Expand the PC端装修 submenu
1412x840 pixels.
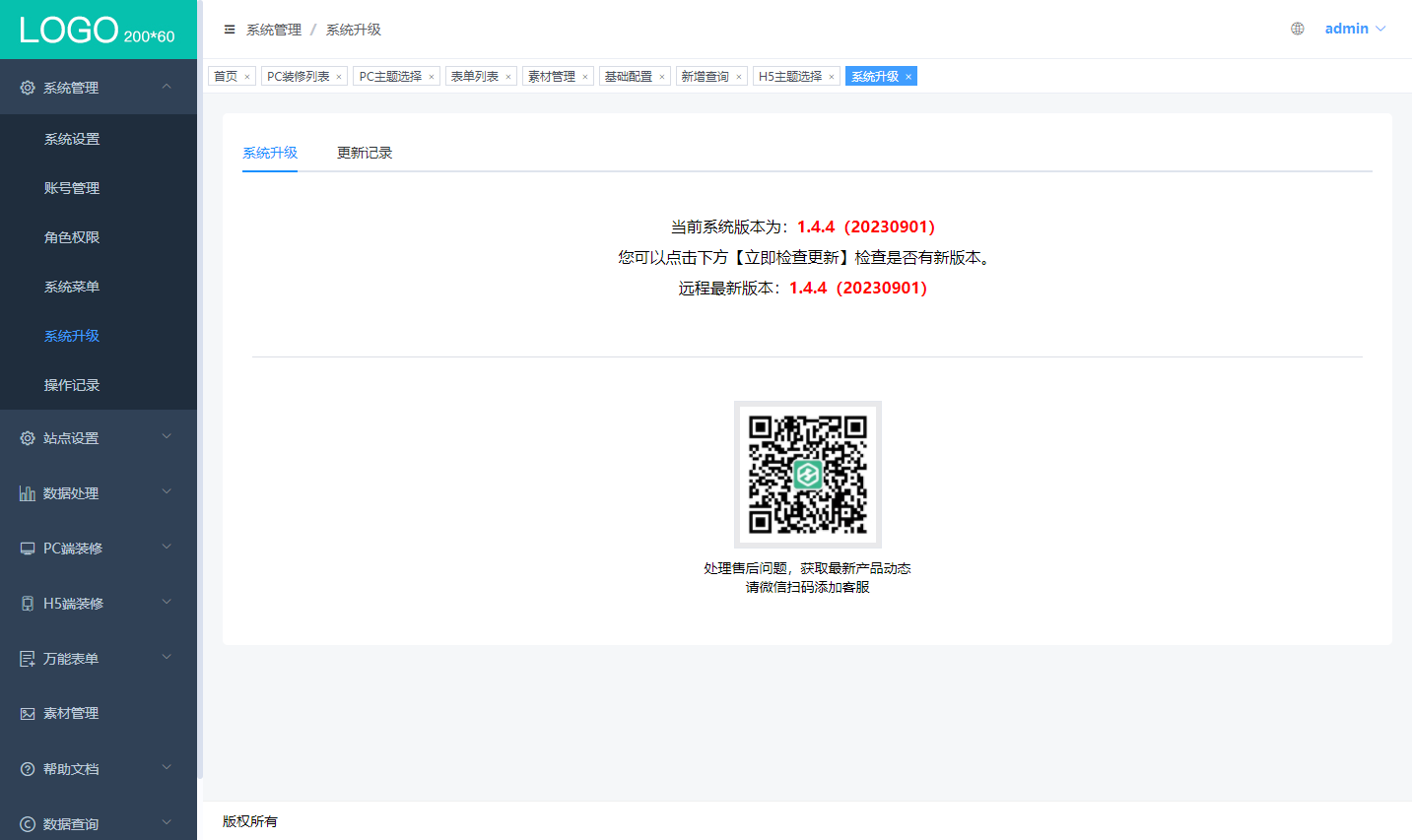point(167,547)
